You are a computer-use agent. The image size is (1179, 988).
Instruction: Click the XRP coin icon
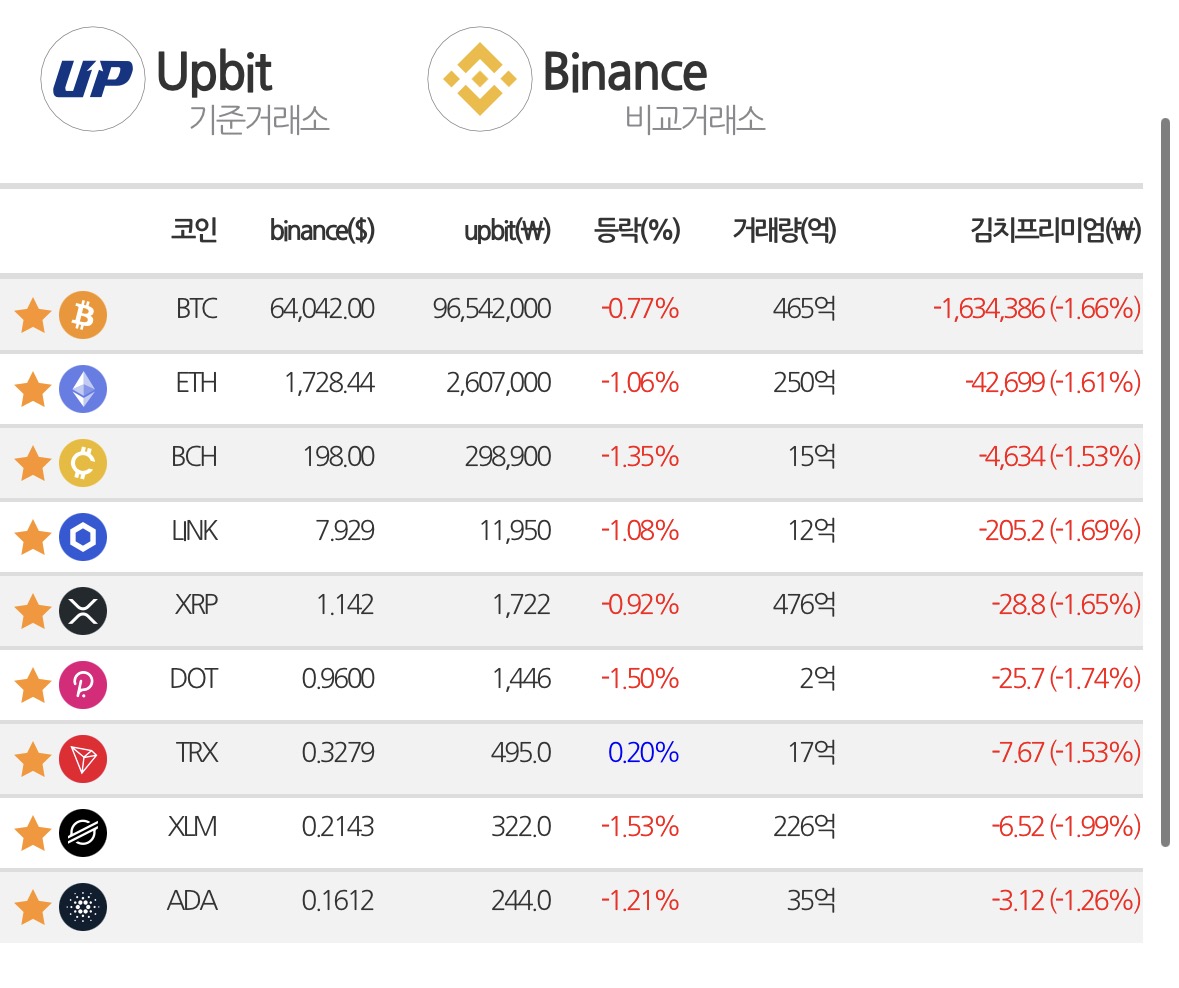tap(83, 611)
